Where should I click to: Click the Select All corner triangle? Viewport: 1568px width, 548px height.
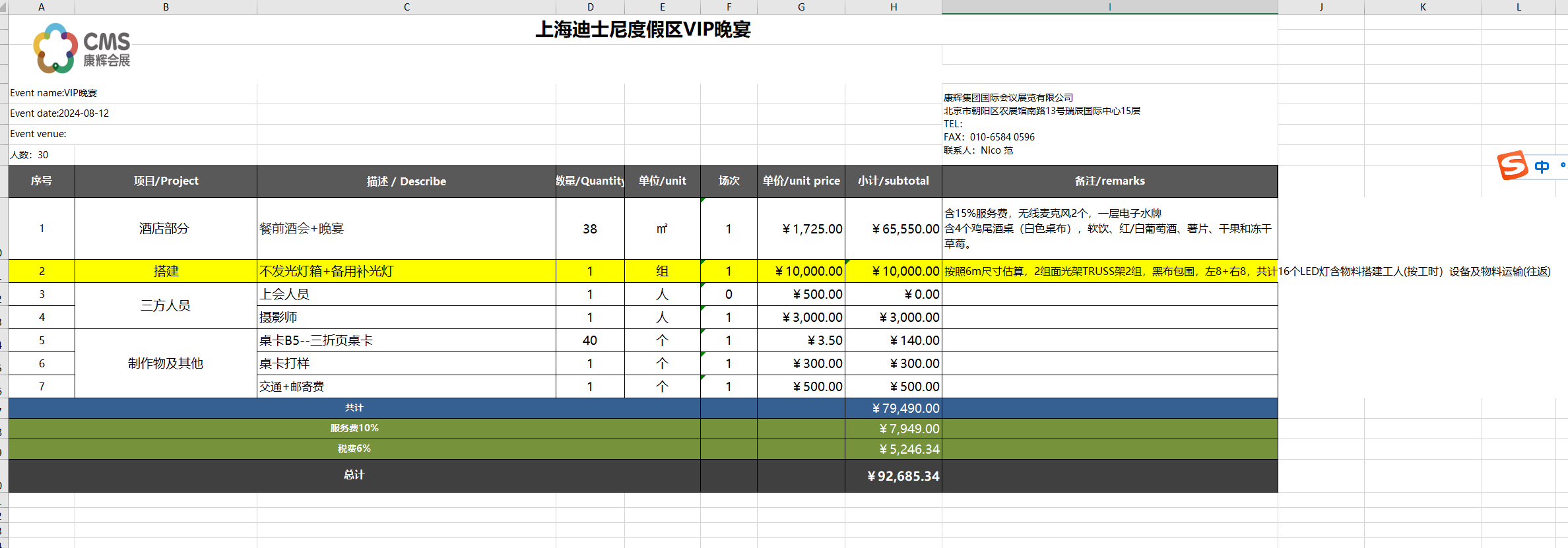pyautogui.click(x=3, y=7)
